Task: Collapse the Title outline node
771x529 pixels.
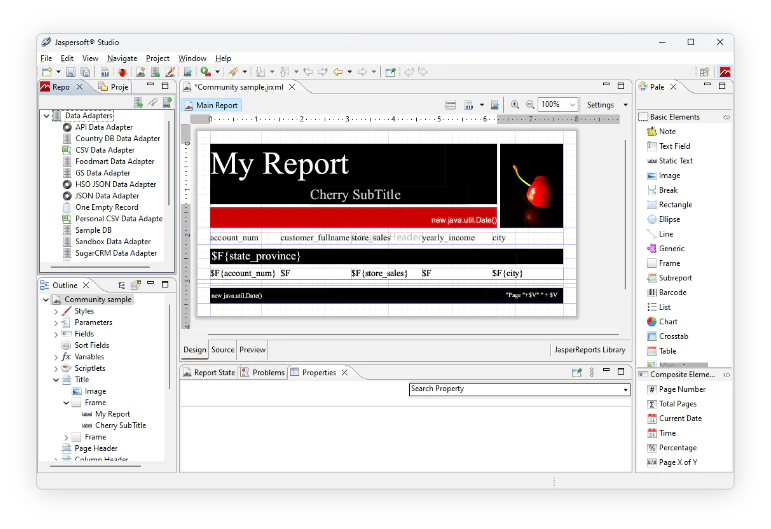Action: tap(56, 380)
